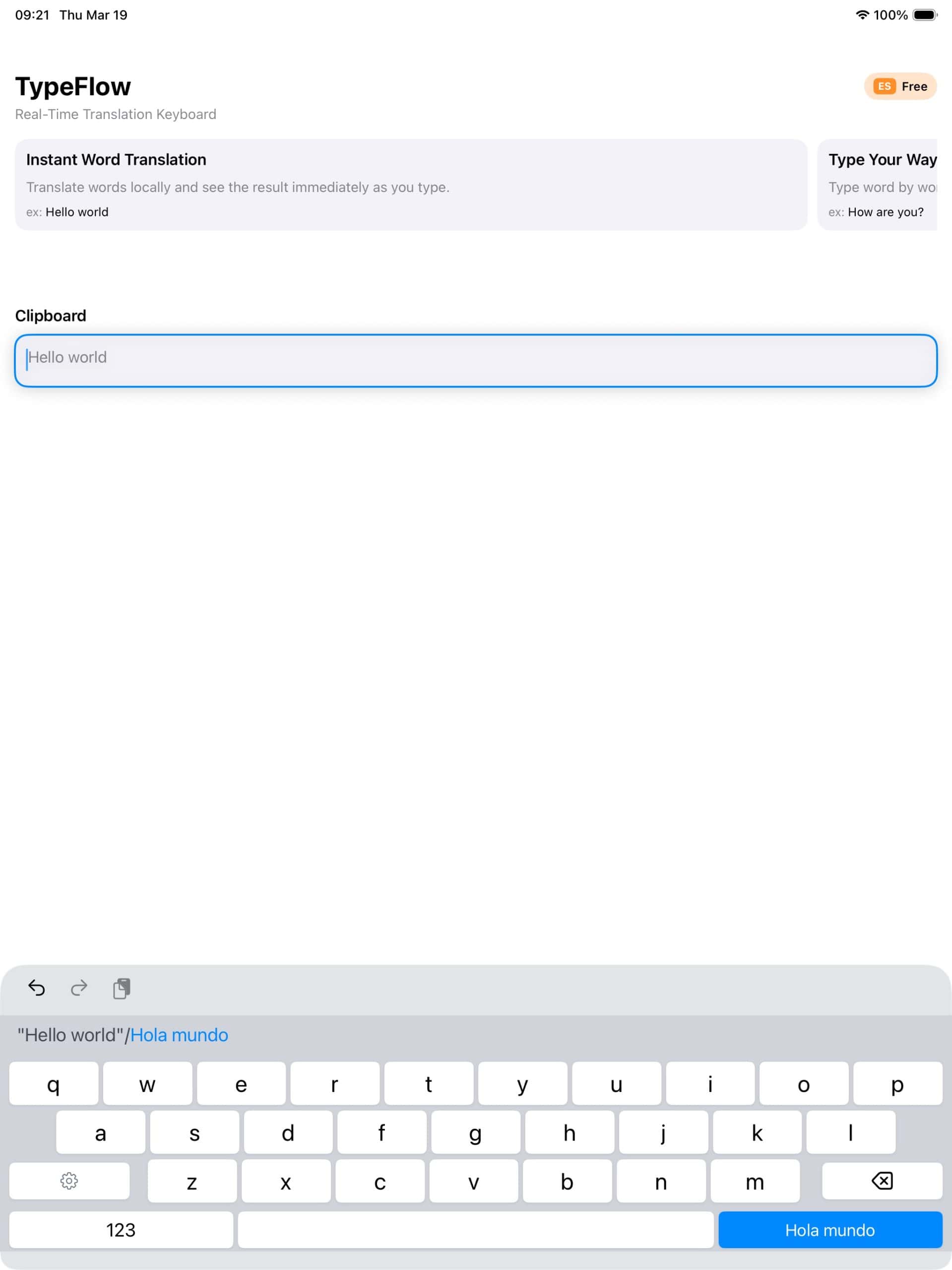The height and width of the screenshot is (1270, 952).
Task: Tap the x key
Action: pos(286,1181)
